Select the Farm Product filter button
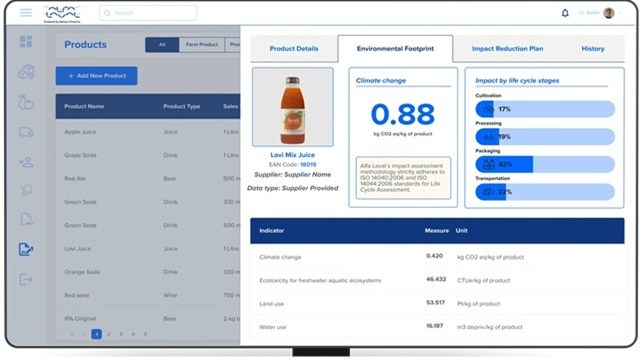 tap(202, 44)
